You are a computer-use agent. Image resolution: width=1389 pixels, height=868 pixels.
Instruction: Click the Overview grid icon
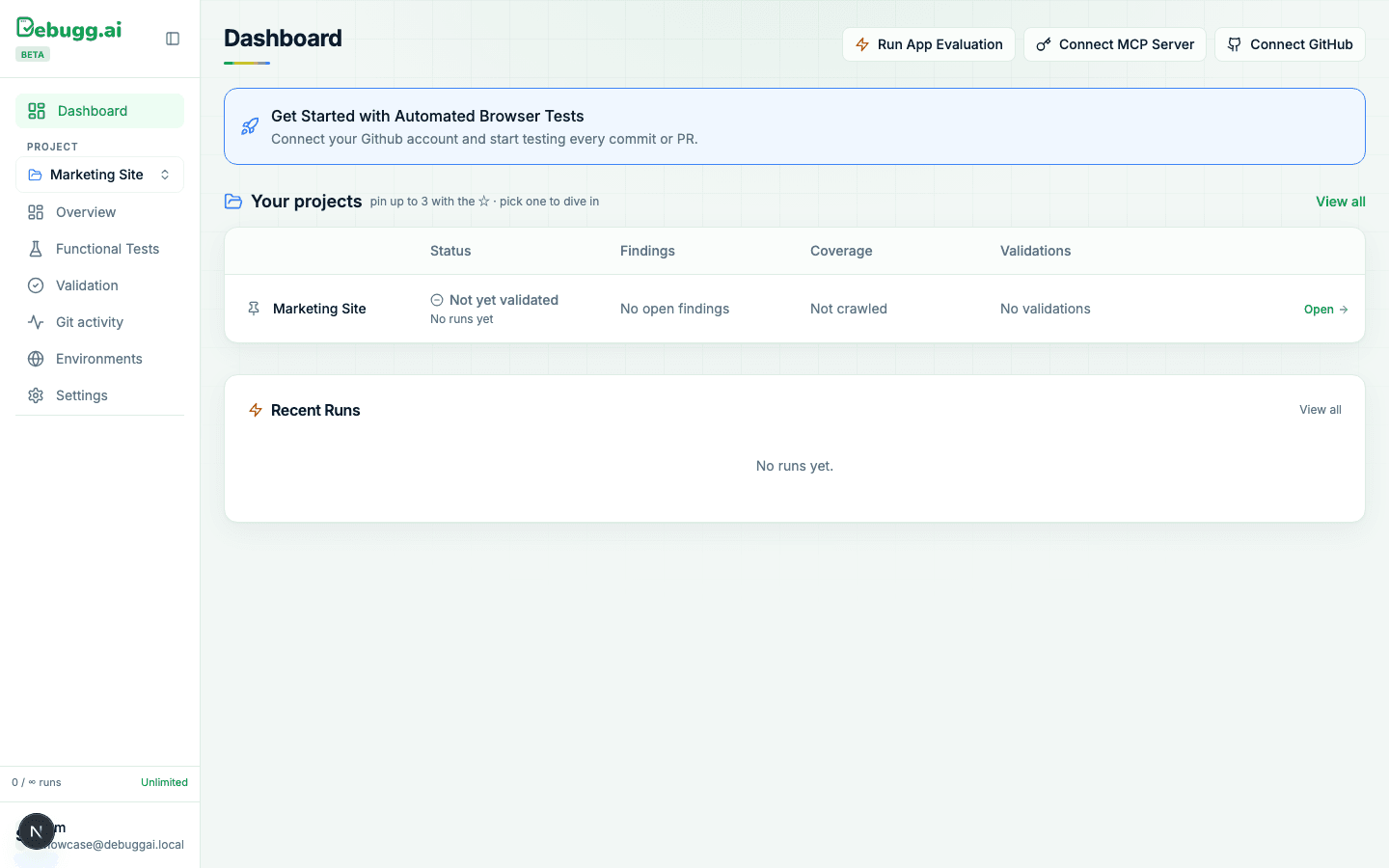tap(36, 212)
